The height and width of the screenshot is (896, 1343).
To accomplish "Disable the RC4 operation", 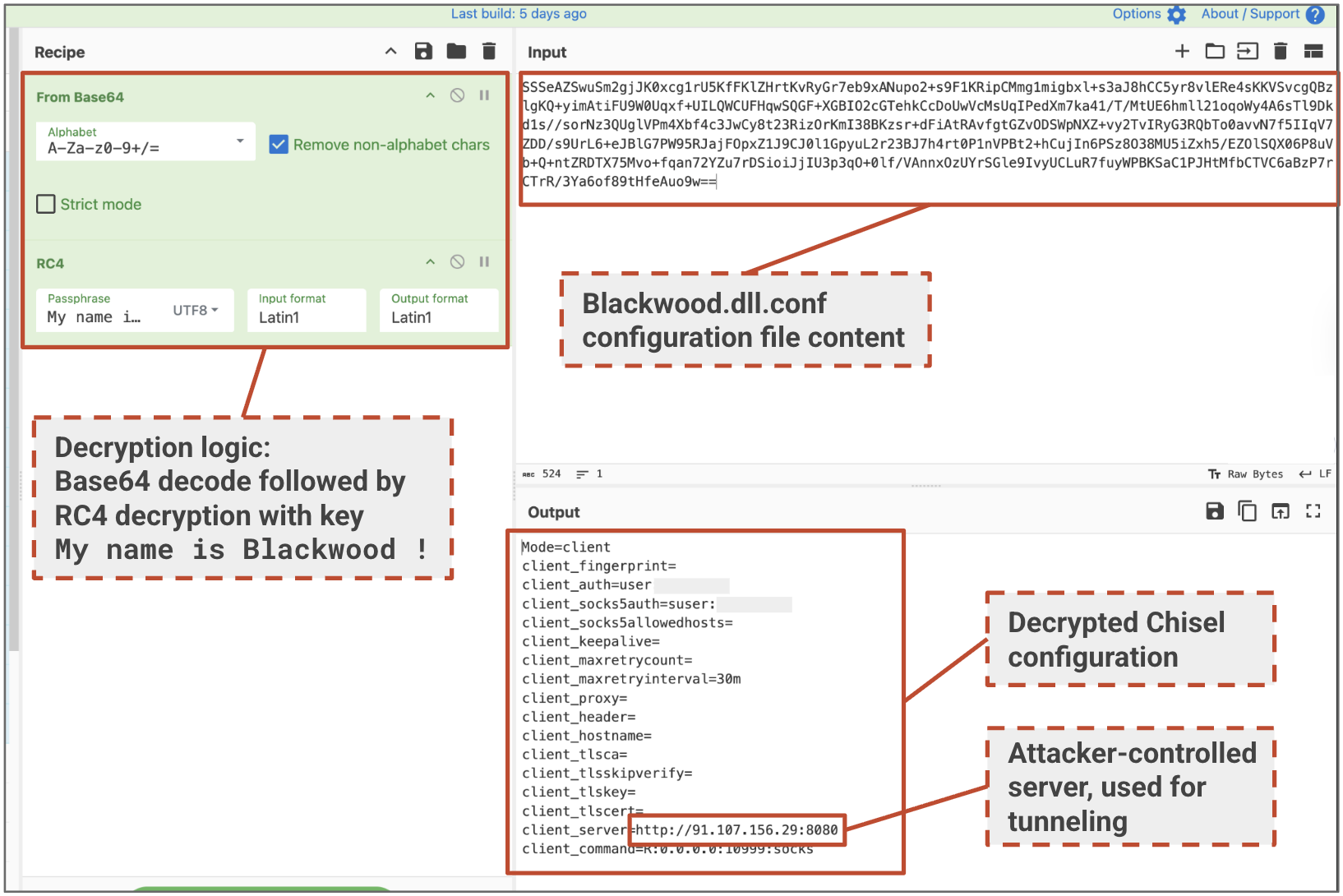I will click(458, 262).
